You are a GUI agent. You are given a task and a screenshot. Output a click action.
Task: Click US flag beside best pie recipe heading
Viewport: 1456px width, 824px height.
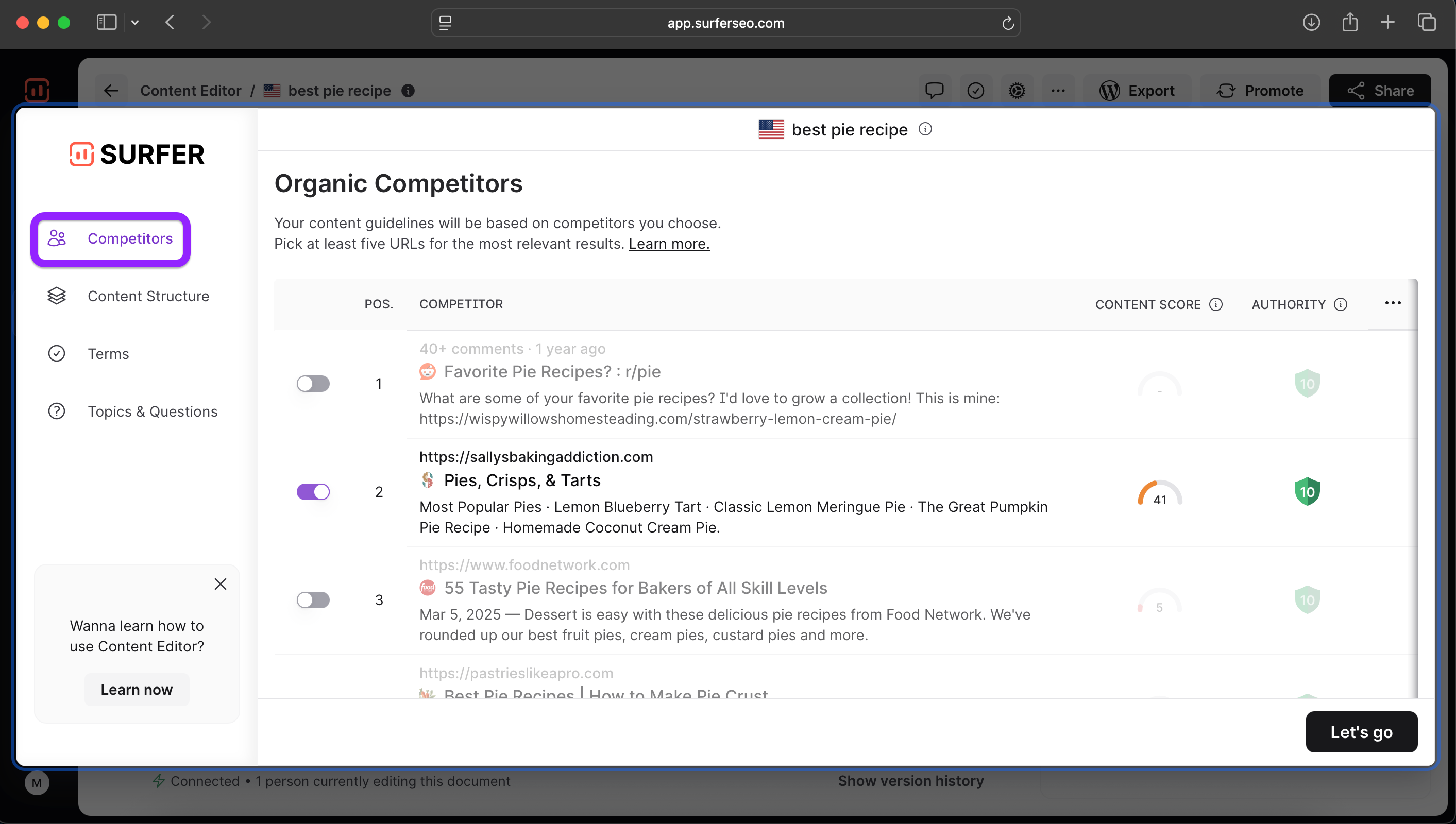click(x=771, y=130)
